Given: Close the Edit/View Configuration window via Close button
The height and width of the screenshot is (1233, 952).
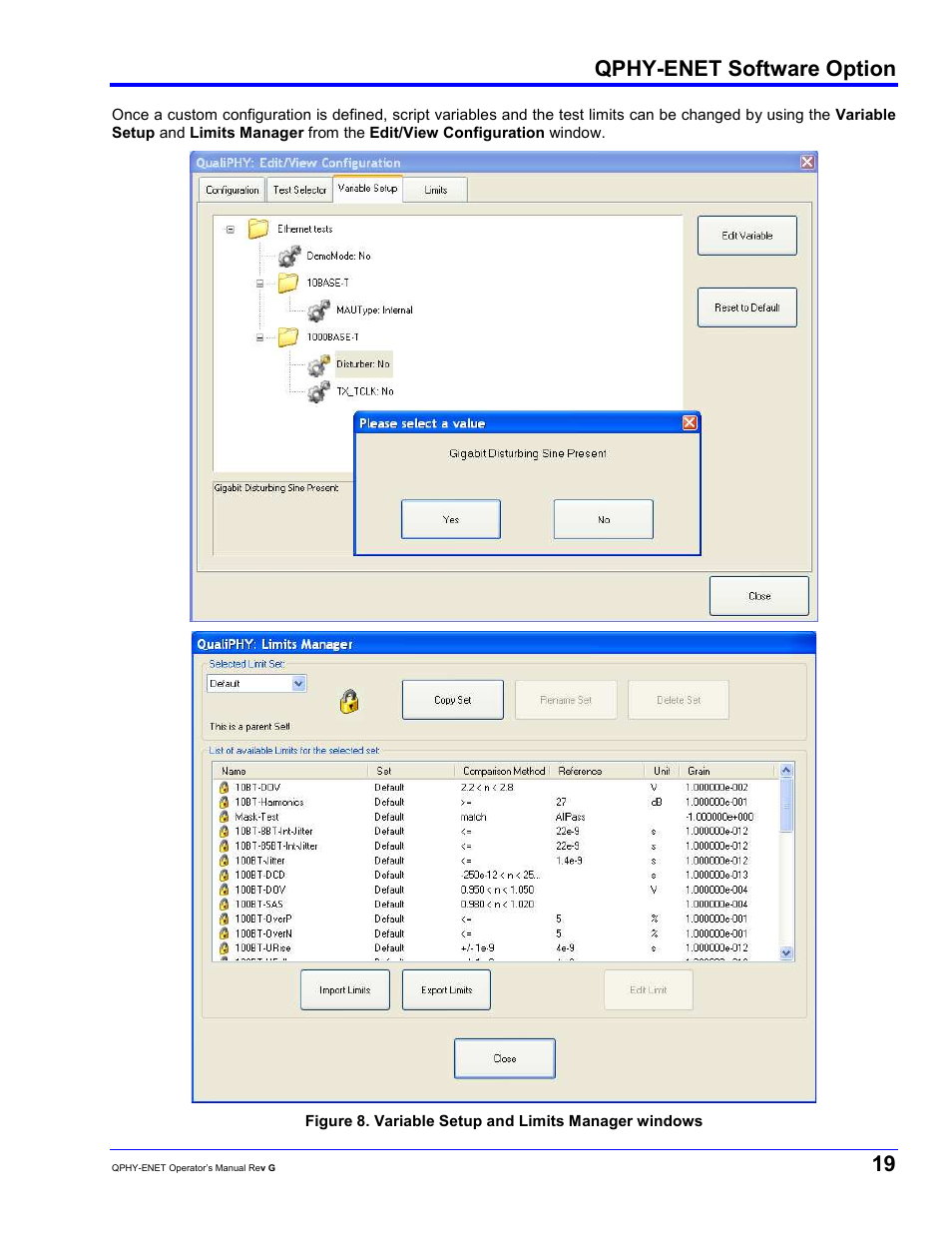Looking at the screenshot, I should 759,596.
